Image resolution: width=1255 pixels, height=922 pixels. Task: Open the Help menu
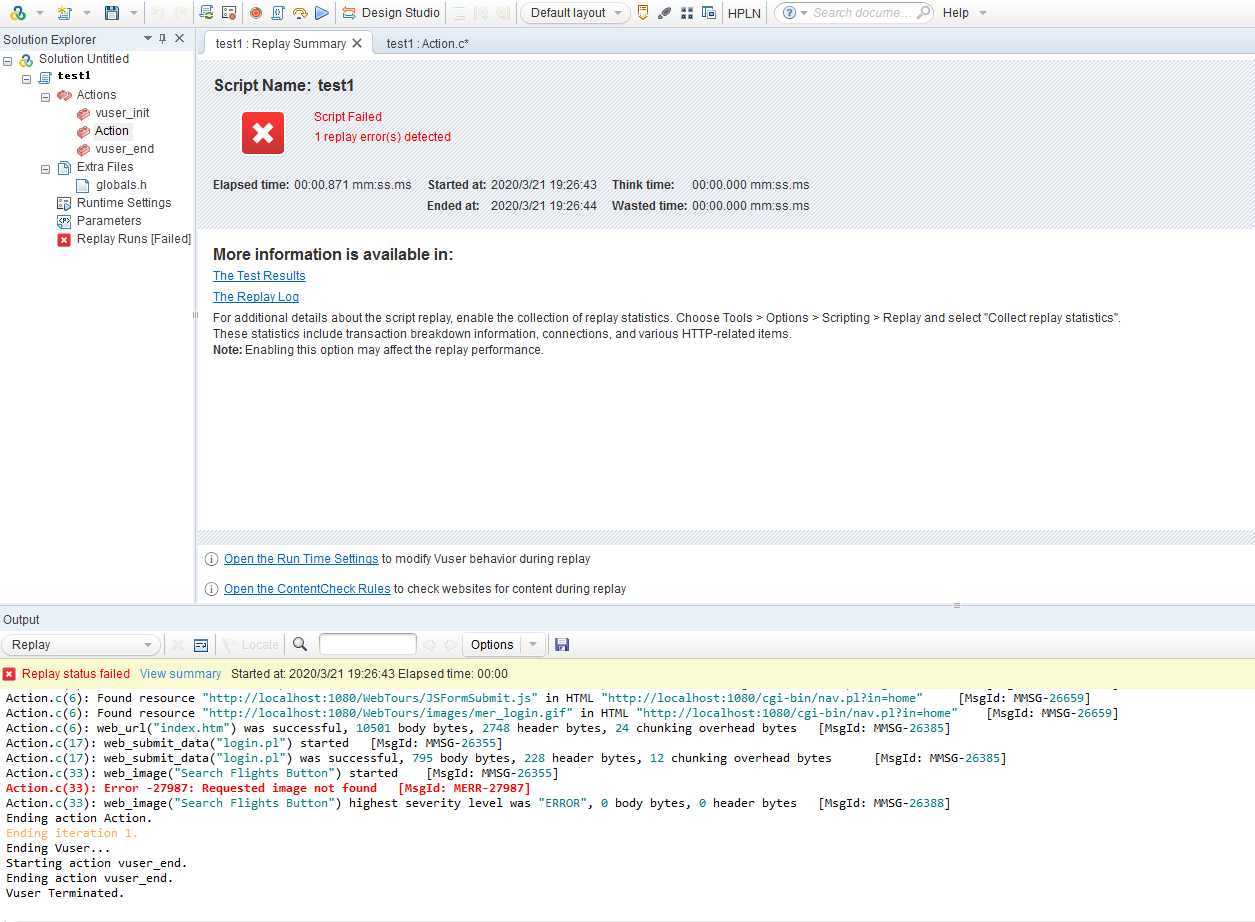(955, 13)
